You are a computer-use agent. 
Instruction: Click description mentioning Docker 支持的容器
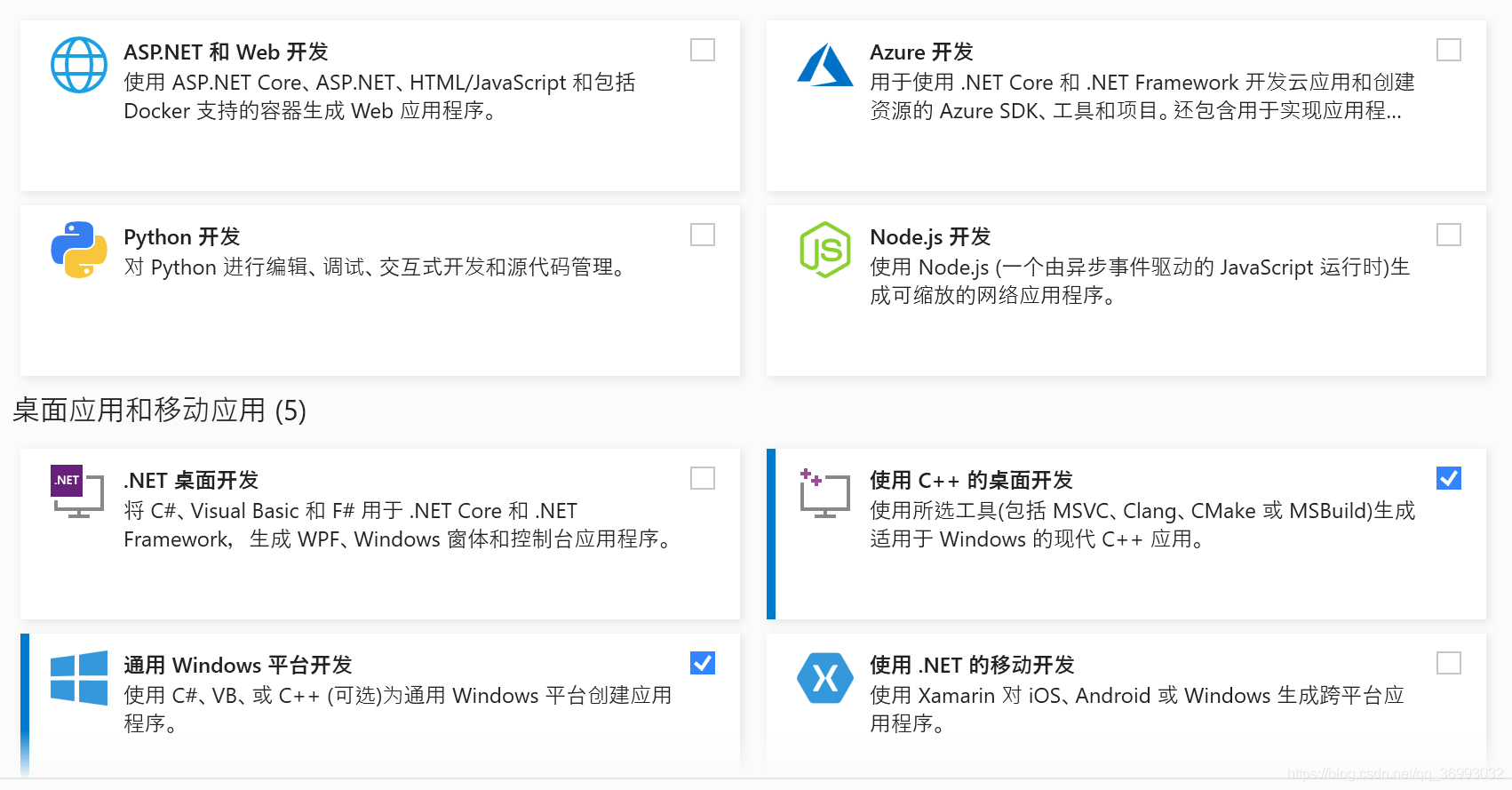tap(379, 97)
